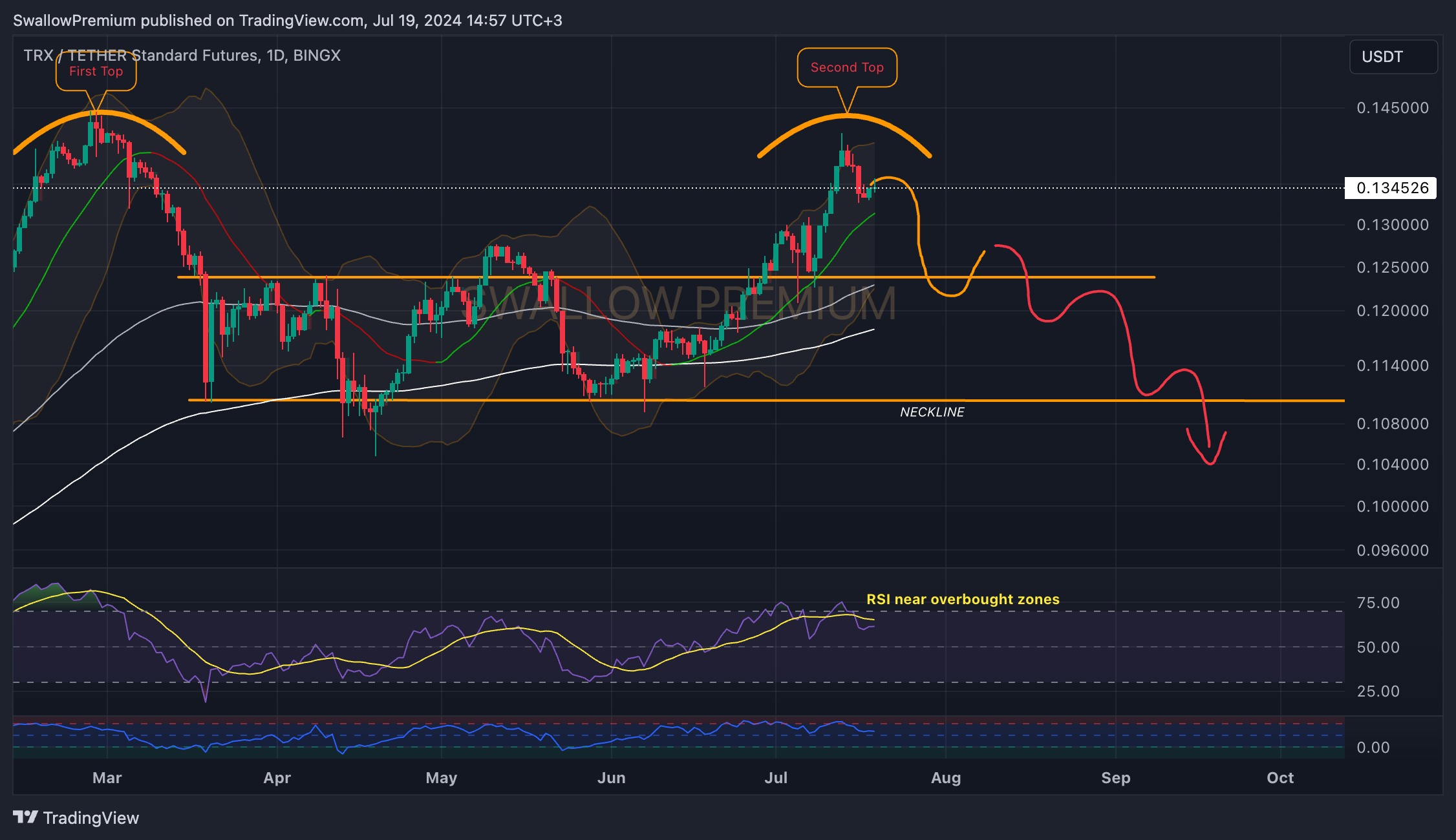Viewport: 1456px width, 840px height.
Task: Click the 0.00 indicator axis label
Action: point(1373,748)
